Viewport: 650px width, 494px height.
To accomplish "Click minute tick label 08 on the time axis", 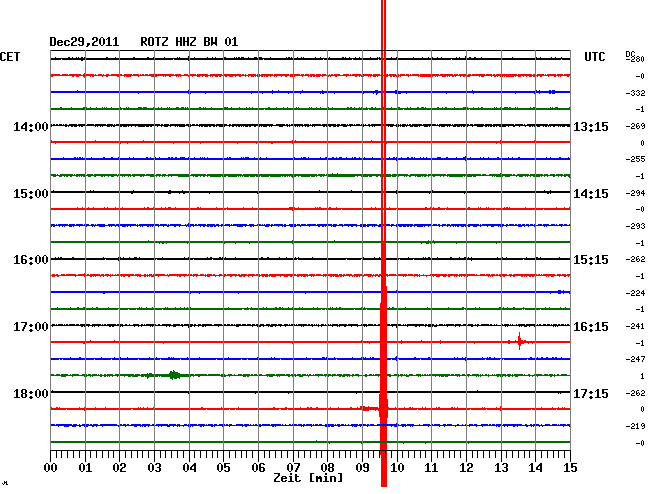I will pyautogui.click(x=327, y=468).
